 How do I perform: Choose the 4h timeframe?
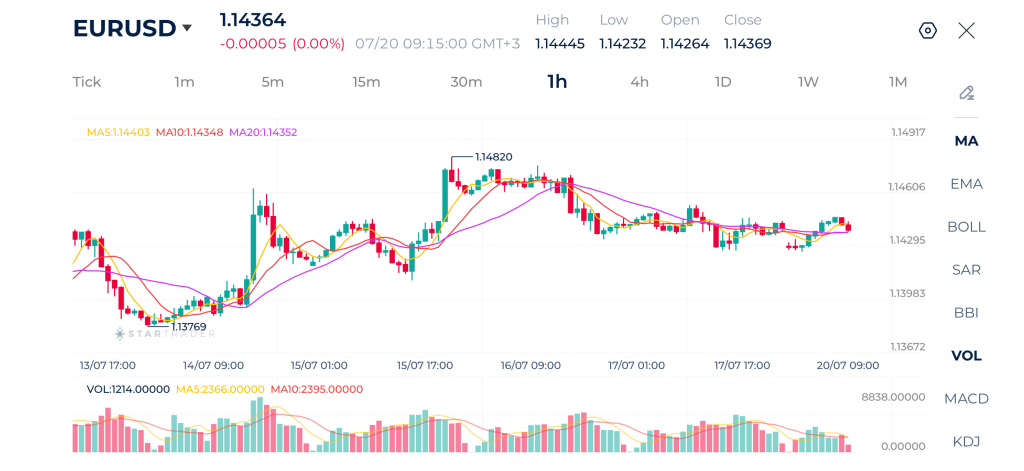[x=639, y=82]
